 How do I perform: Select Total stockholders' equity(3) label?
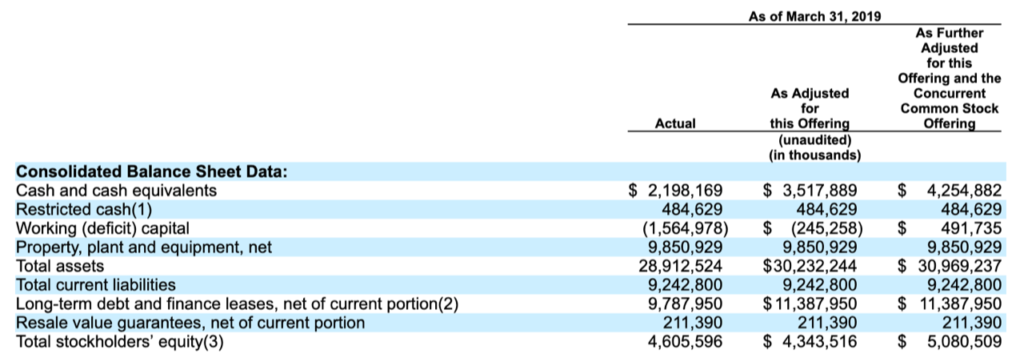[120, 342]
